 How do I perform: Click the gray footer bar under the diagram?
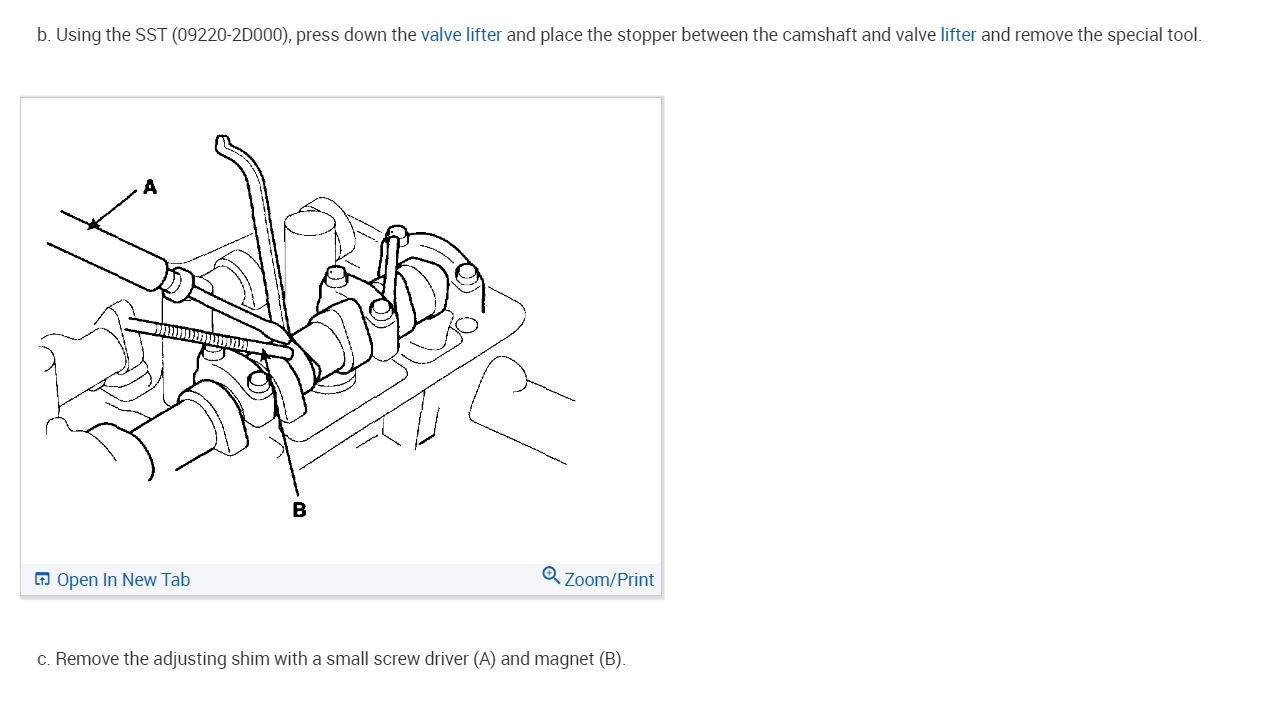[x=341, y=580]
